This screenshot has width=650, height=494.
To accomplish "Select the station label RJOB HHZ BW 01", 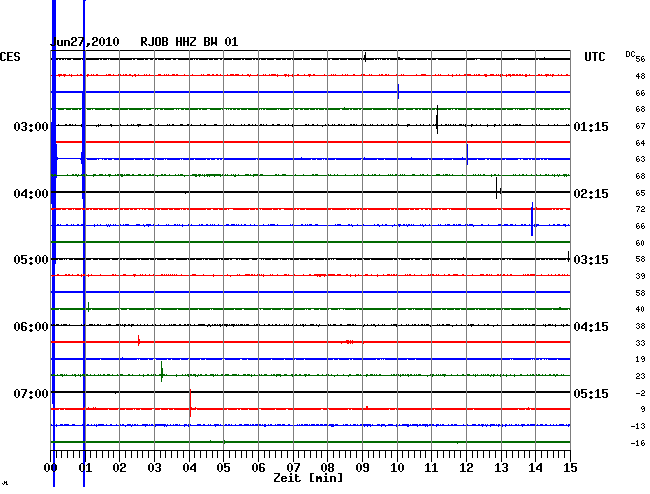I will [x=189, y=42].
